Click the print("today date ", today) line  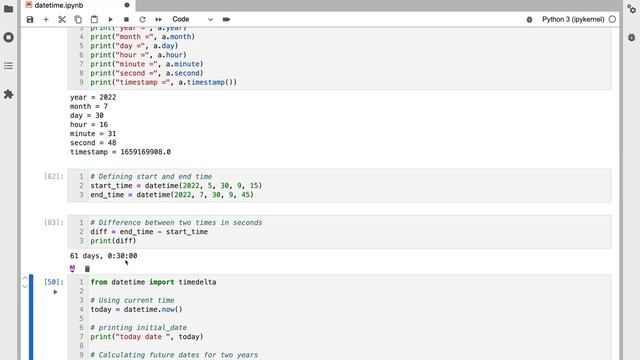click(x=147, y=337)
